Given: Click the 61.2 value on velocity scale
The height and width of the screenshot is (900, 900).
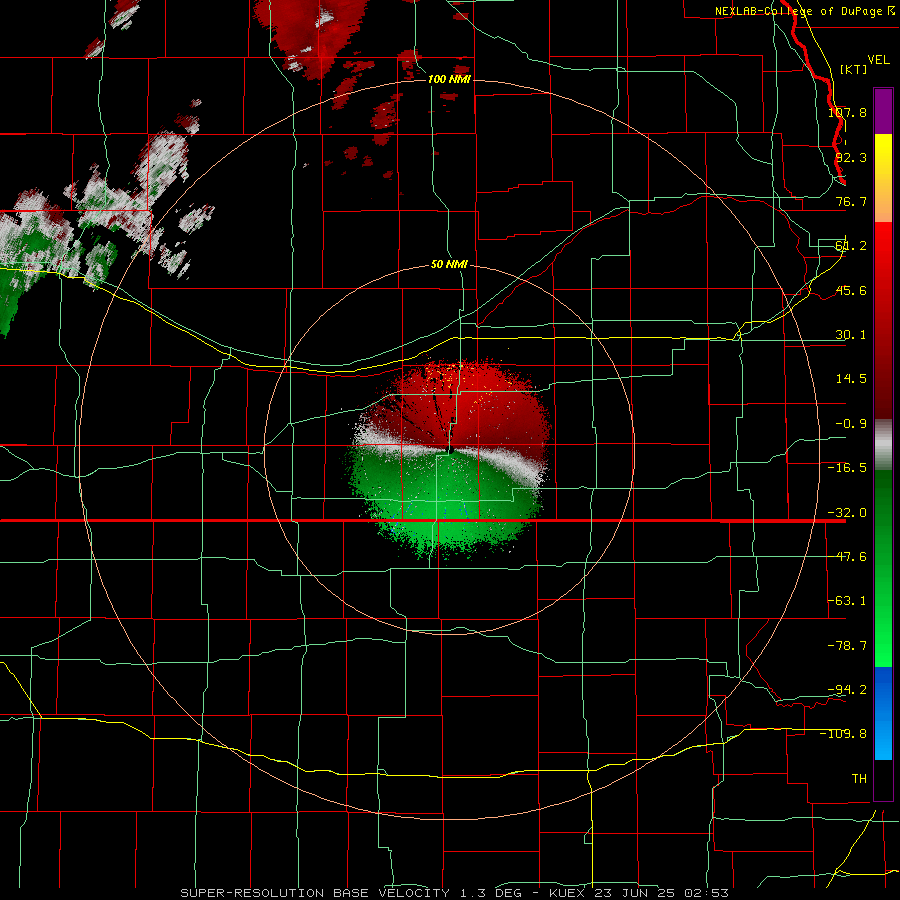Looking at the screenshot, I should (x=851, y=246).
